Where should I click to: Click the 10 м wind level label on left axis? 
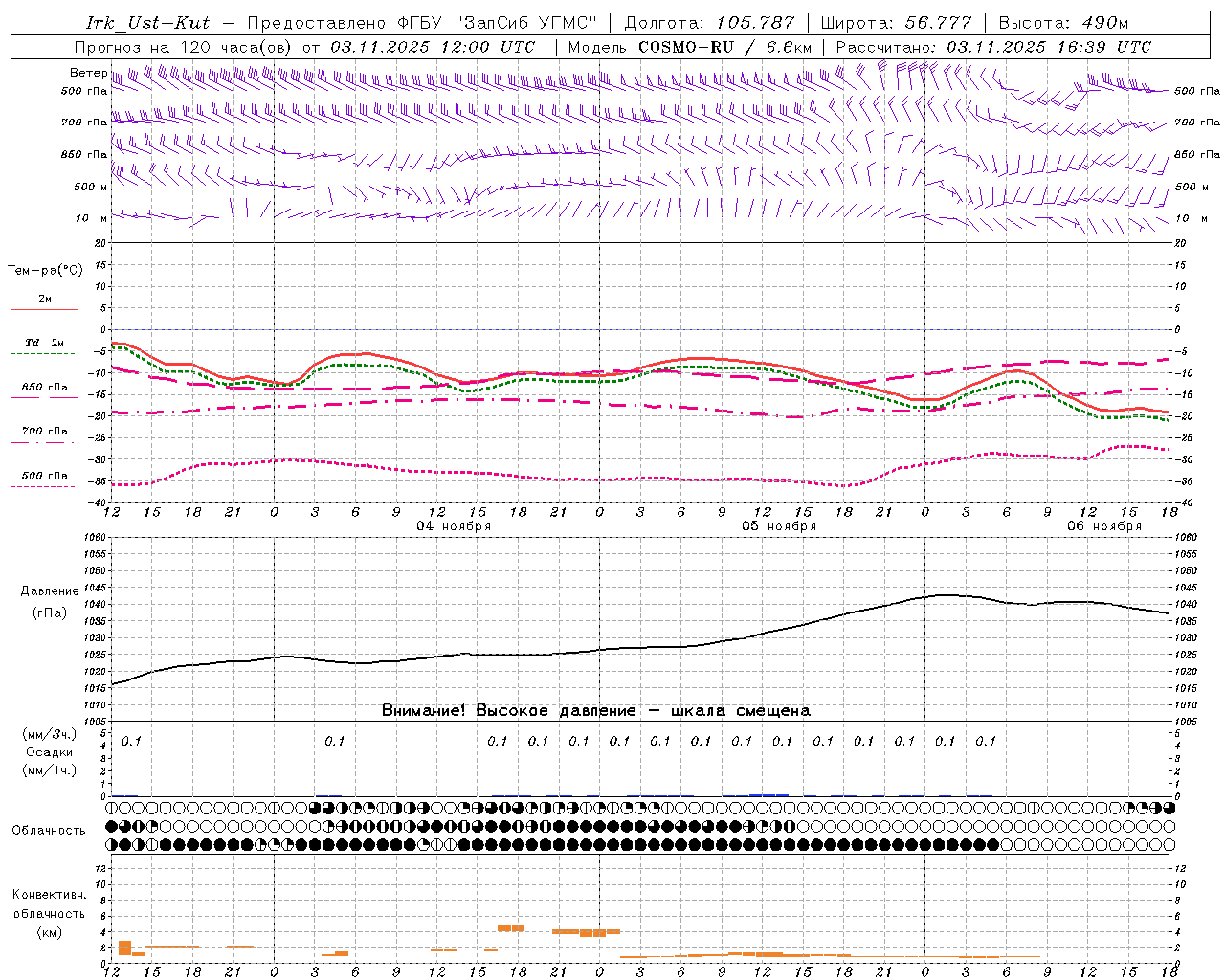click(x=91, y=218)
